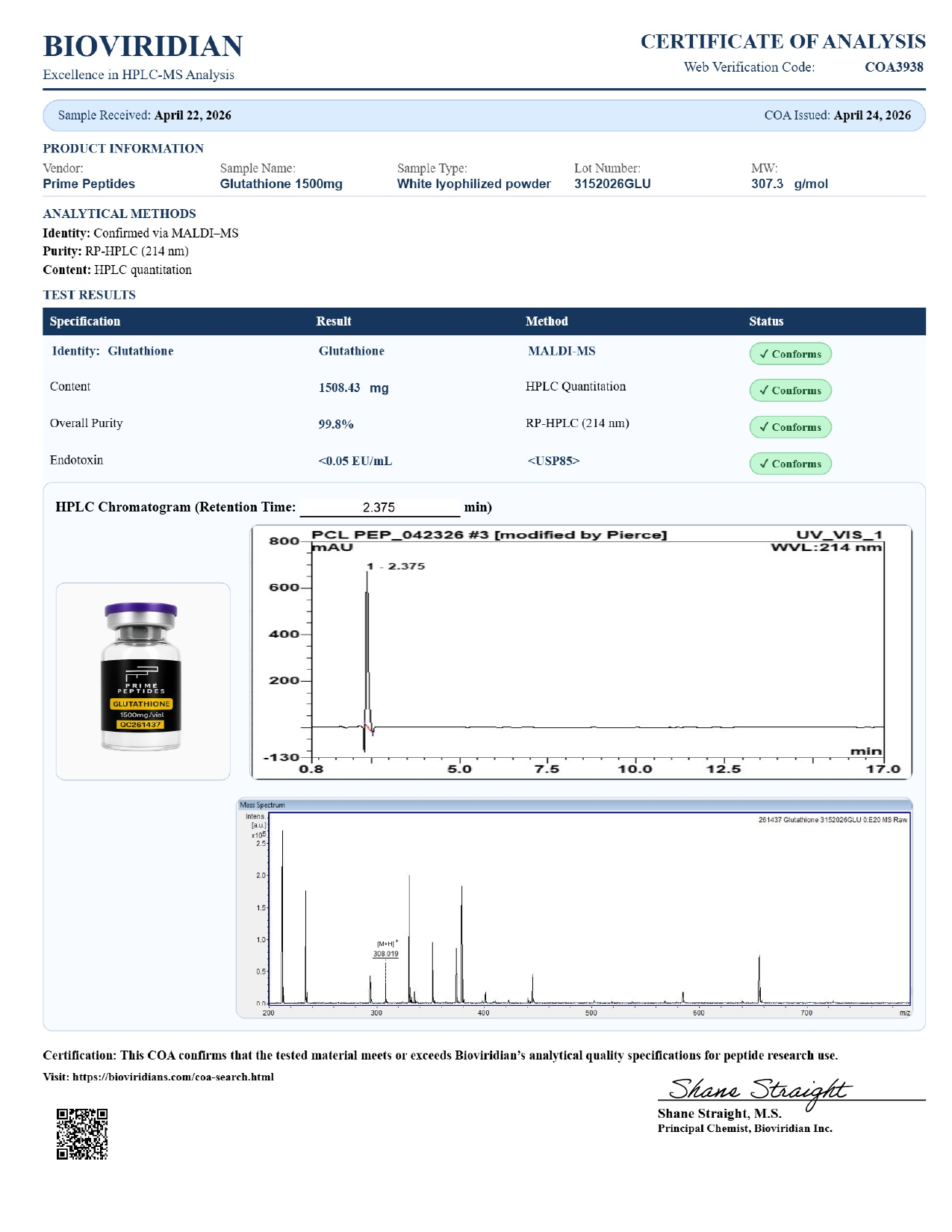Viewport: 952px width, 1232px height.
Task: Click the Conforms badge in Overall Purity row
Action: (x=790, y=427)
